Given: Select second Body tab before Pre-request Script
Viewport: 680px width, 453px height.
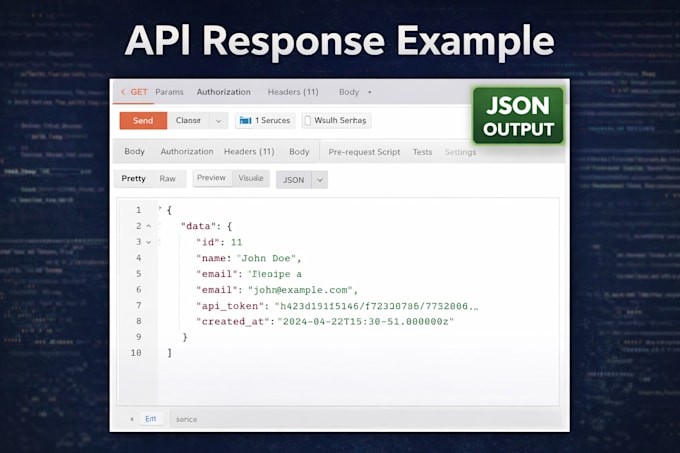Looking at the screenshot, I should [x=299, y=151].
